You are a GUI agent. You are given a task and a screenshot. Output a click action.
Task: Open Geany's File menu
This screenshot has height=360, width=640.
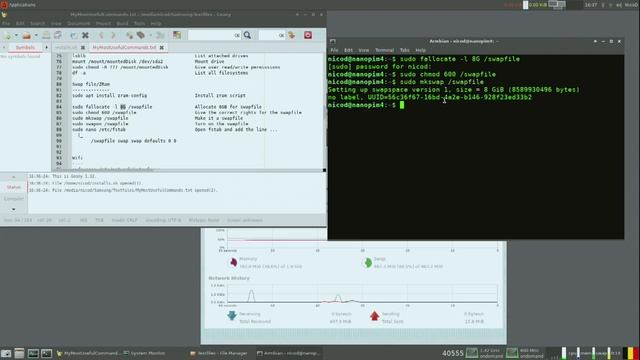[6, 24]
